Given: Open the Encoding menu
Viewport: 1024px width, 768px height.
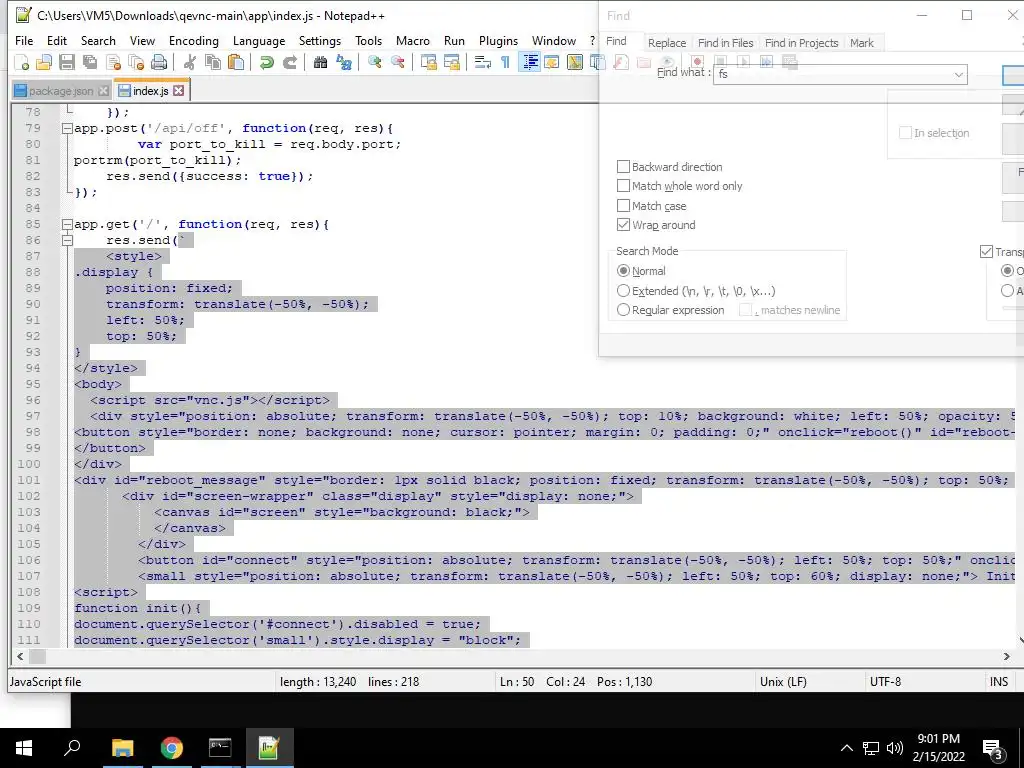Looking at the screenshot, I should [x=194, y=40].
